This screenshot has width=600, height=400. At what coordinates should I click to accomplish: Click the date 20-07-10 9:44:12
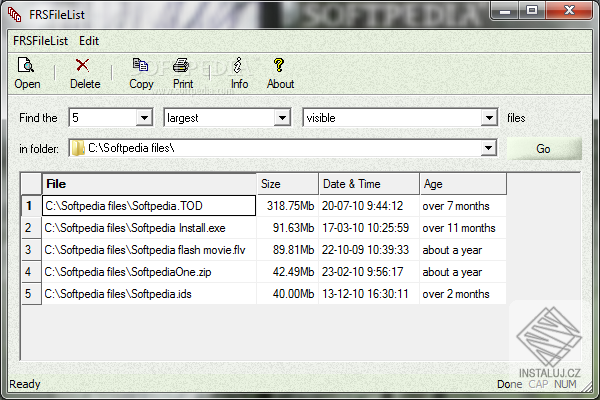coord(369,206)
